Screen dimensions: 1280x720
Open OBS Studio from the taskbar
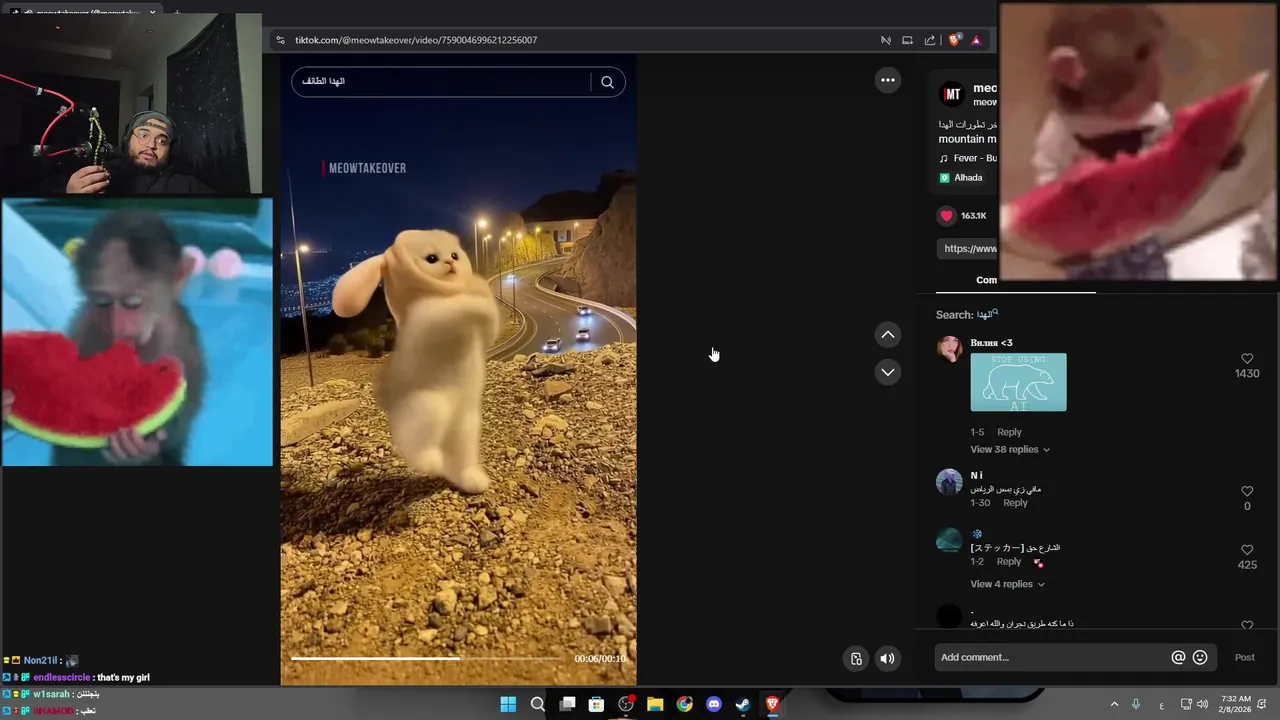pyautogui.click(x=626, y=704)
